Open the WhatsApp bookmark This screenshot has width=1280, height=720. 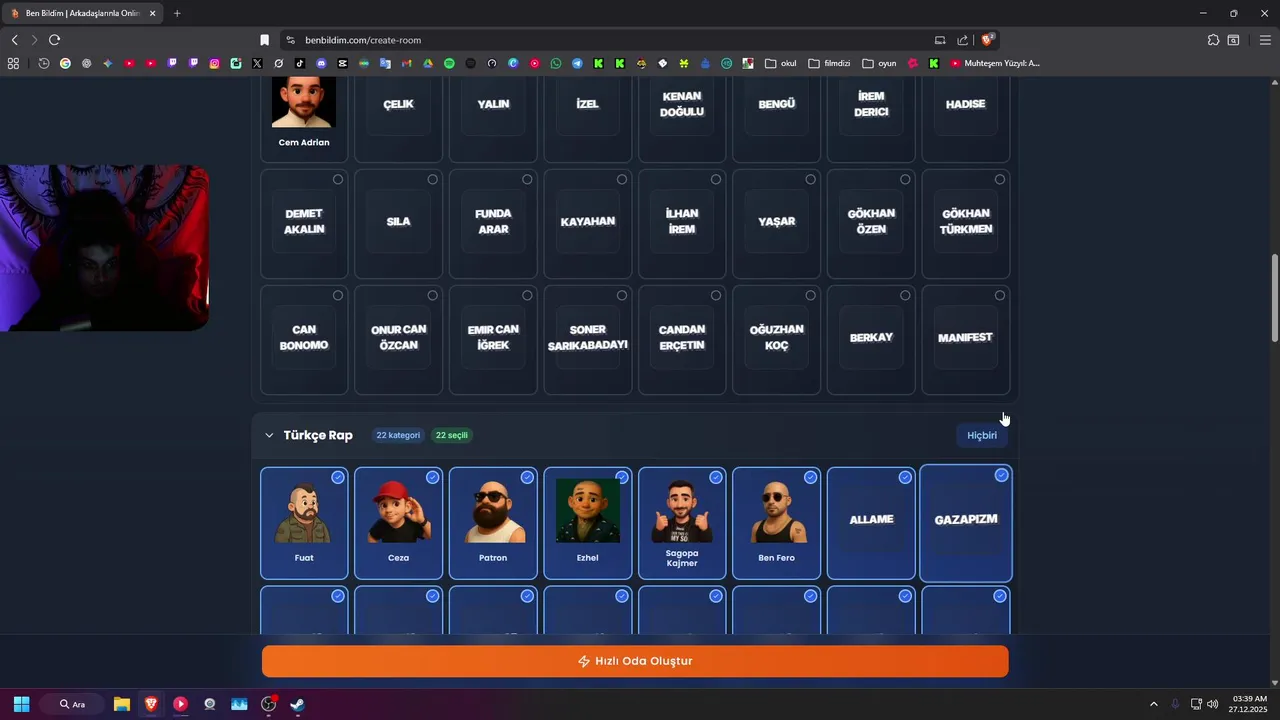pos(556,63)
